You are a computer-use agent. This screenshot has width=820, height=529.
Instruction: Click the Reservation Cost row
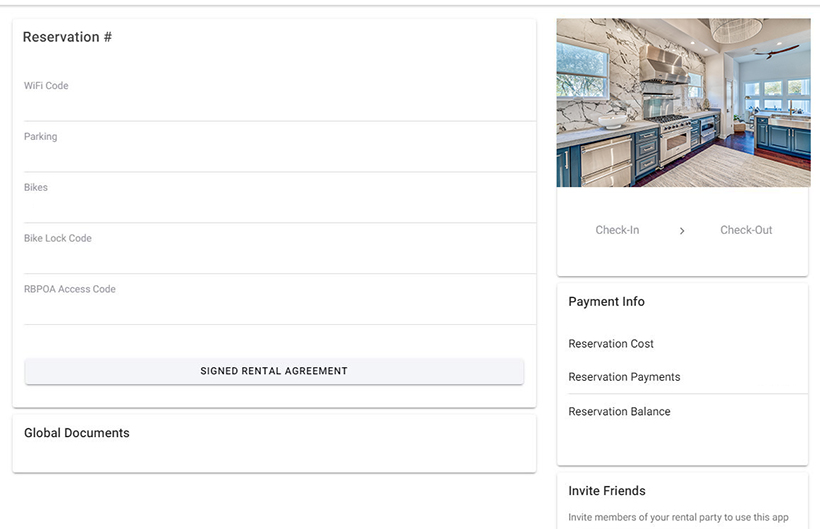[688, 343]
